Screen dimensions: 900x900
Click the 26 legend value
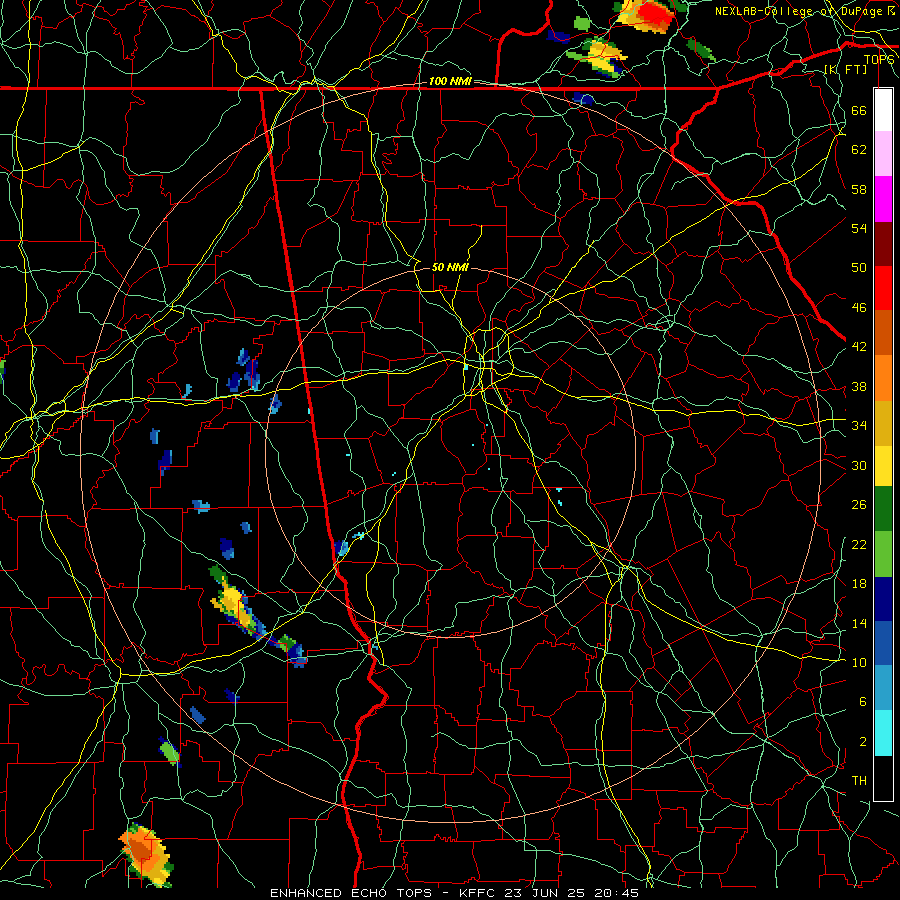tap(859, 505)
